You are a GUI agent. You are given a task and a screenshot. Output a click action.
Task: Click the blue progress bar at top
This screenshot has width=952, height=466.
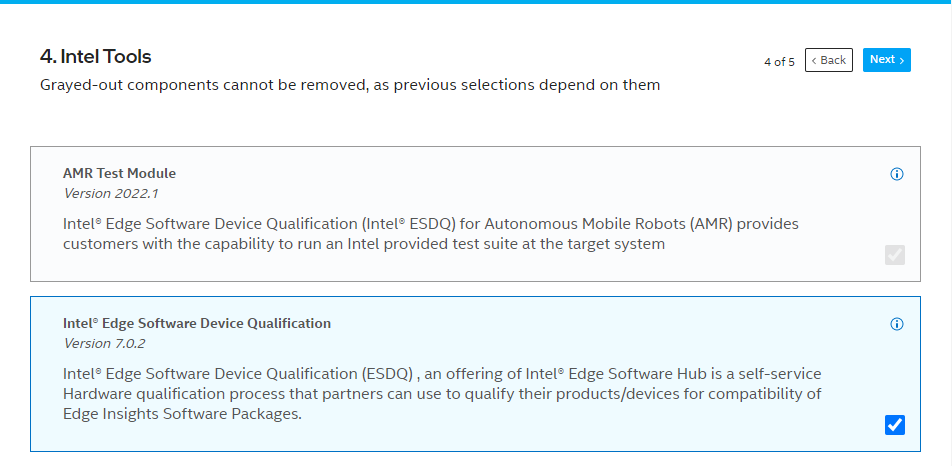[476, 2]
